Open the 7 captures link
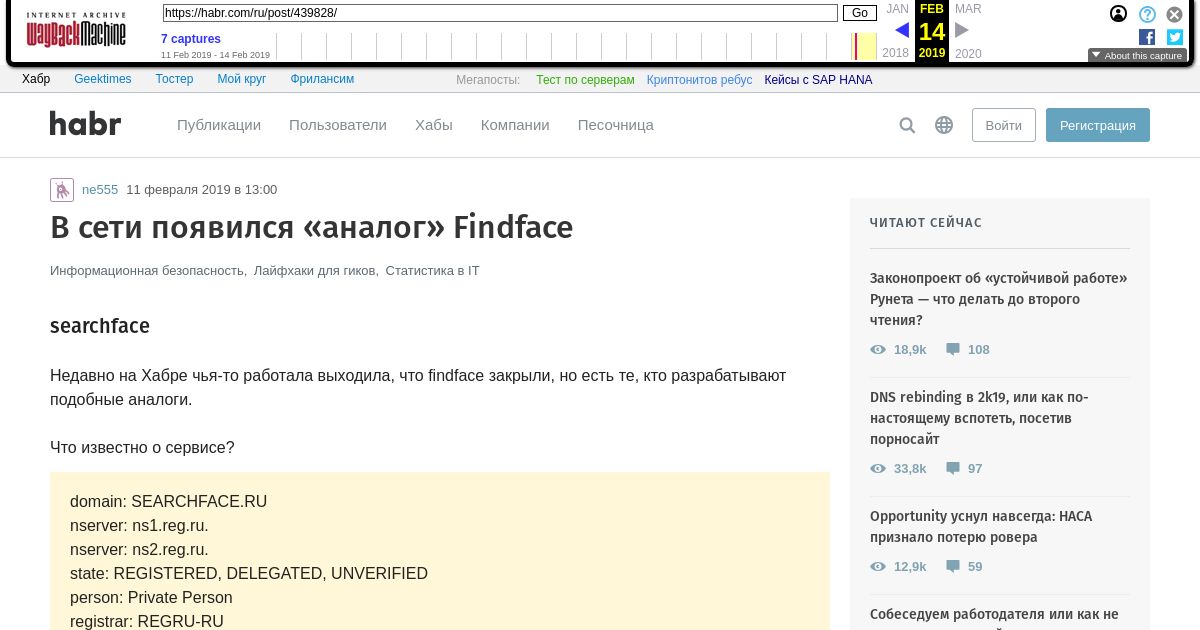This screenshot has height=630, width=1200. point(191,39)
